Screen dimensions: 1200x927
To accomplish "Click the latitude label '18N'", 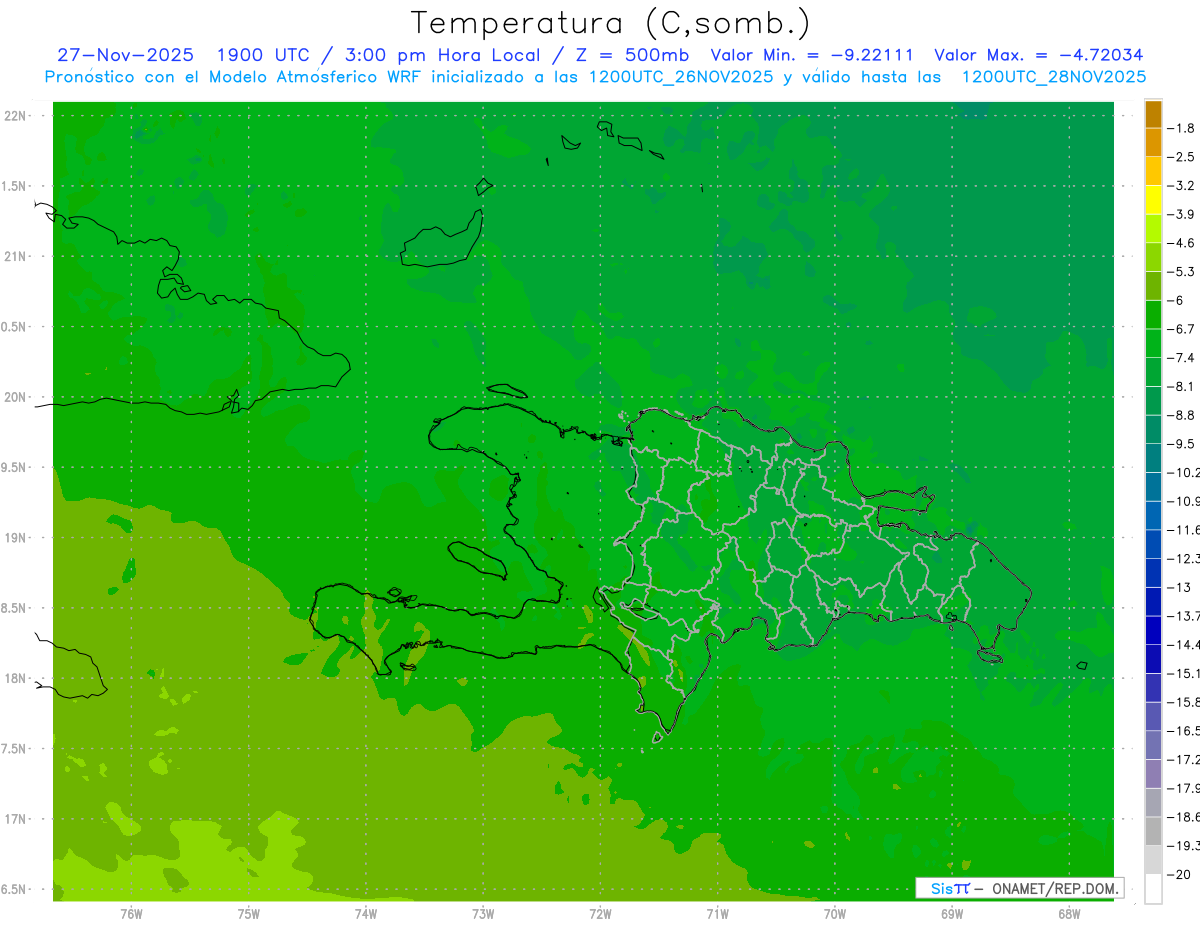I will [x=15, y=678].
